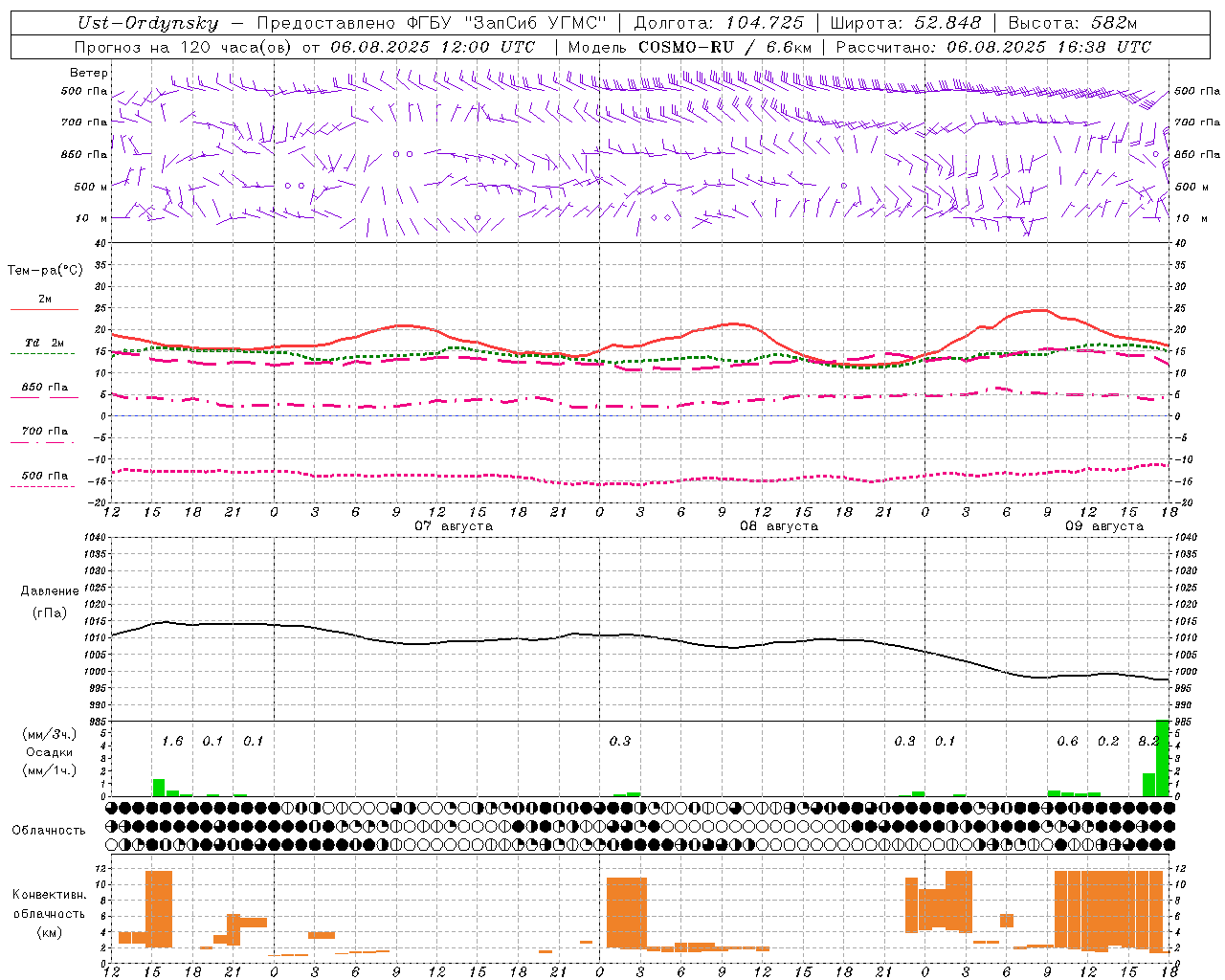Click the "Облачность" cloud cover label
Image resolution: width=1225 pixels, height=980 pixels.
(x=49, y=831)
